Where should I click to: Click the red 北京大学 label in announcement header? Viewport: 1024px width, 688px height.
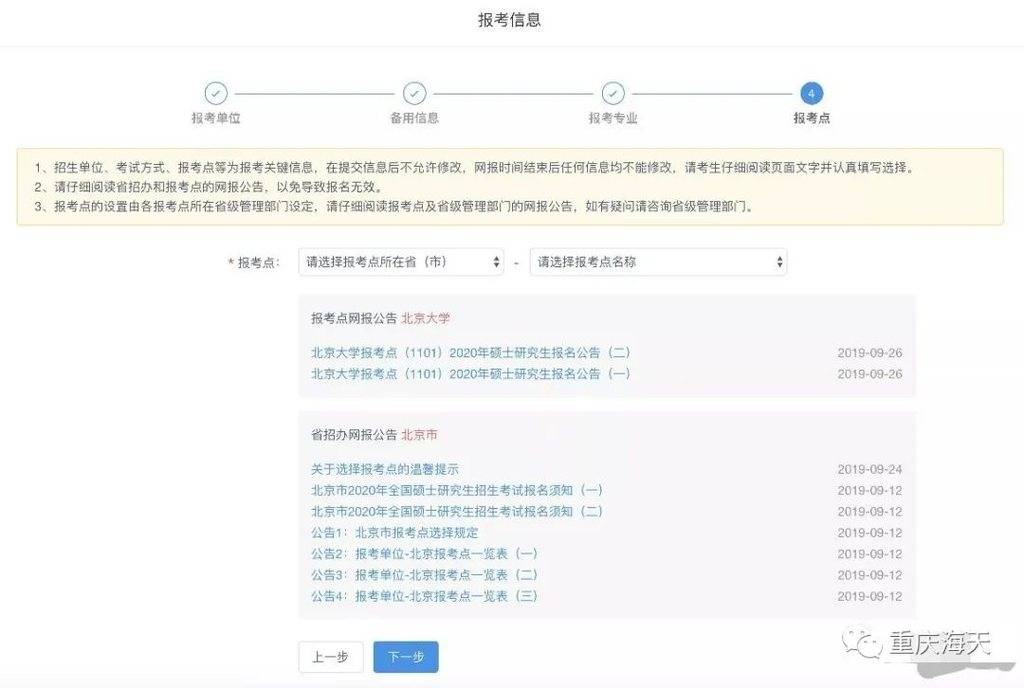[x=428, y=318]
